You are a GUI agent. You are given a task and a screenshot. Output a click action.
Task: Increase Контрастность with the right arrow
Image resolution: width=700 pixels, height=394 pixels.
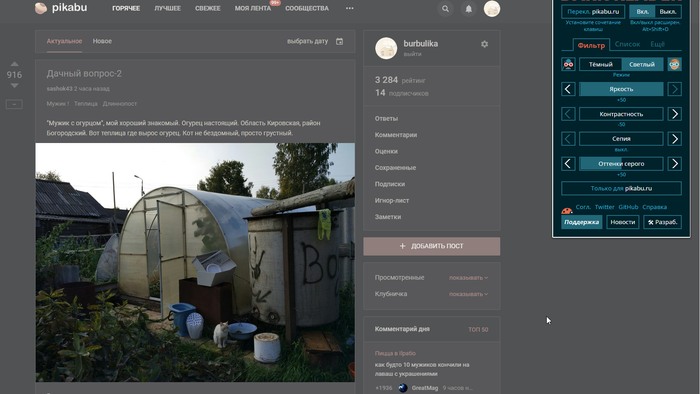(x=675, y=114)
